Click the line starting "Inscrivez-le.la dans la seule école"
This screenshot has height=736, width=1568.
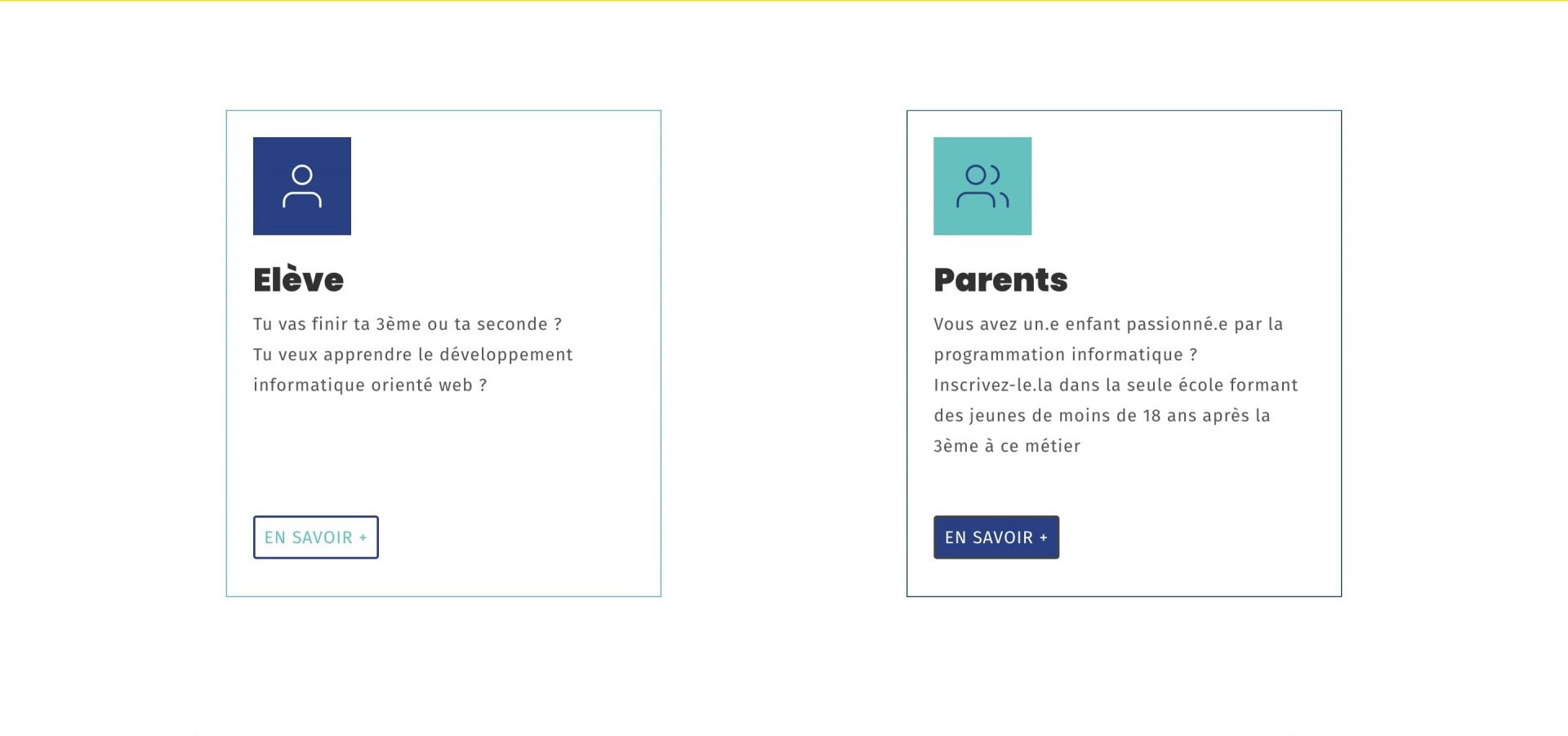click(x=1115, y=385)
